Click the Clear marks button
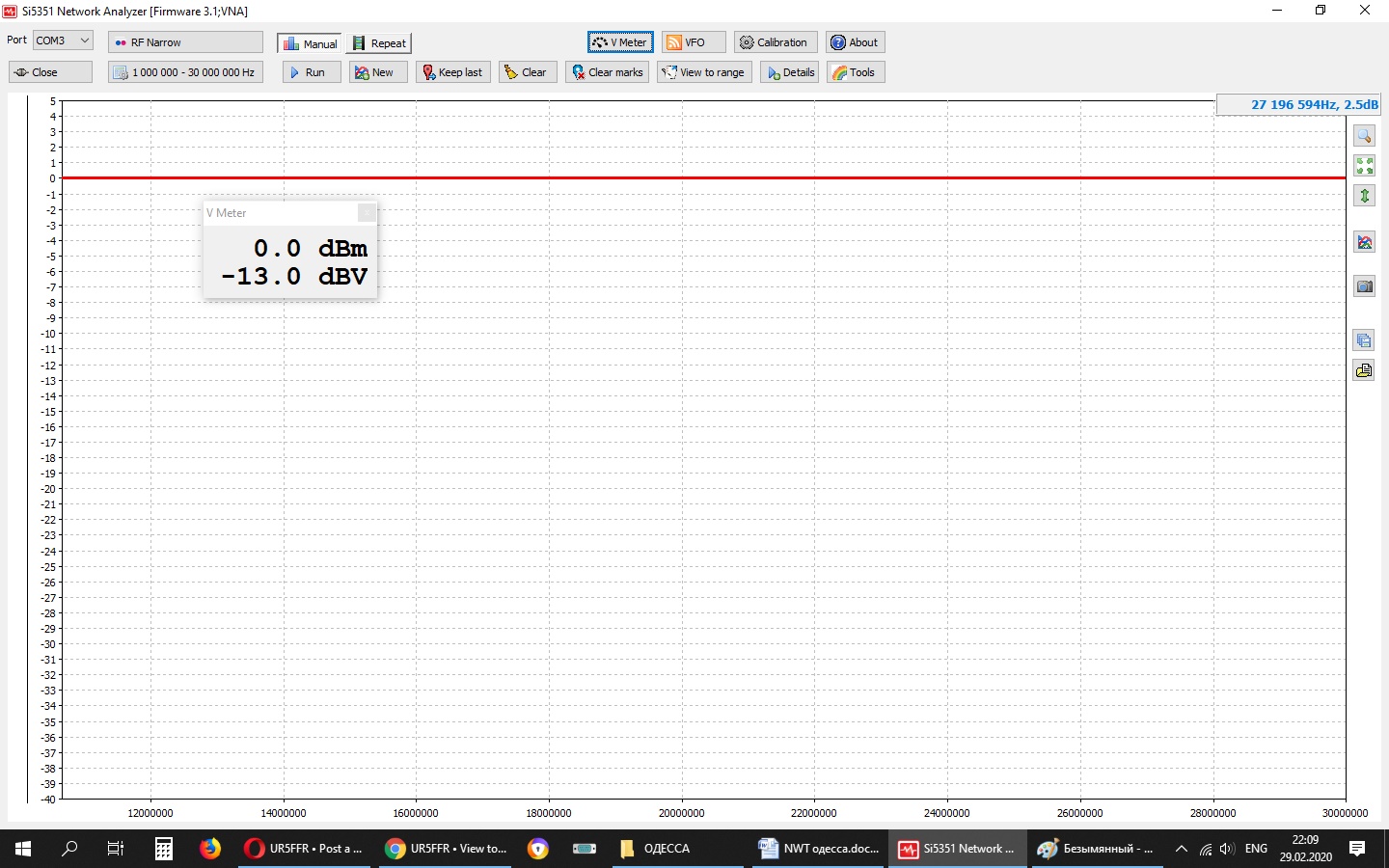Image resolution: width=1389 pixels, height=868 pixels. 607,72
